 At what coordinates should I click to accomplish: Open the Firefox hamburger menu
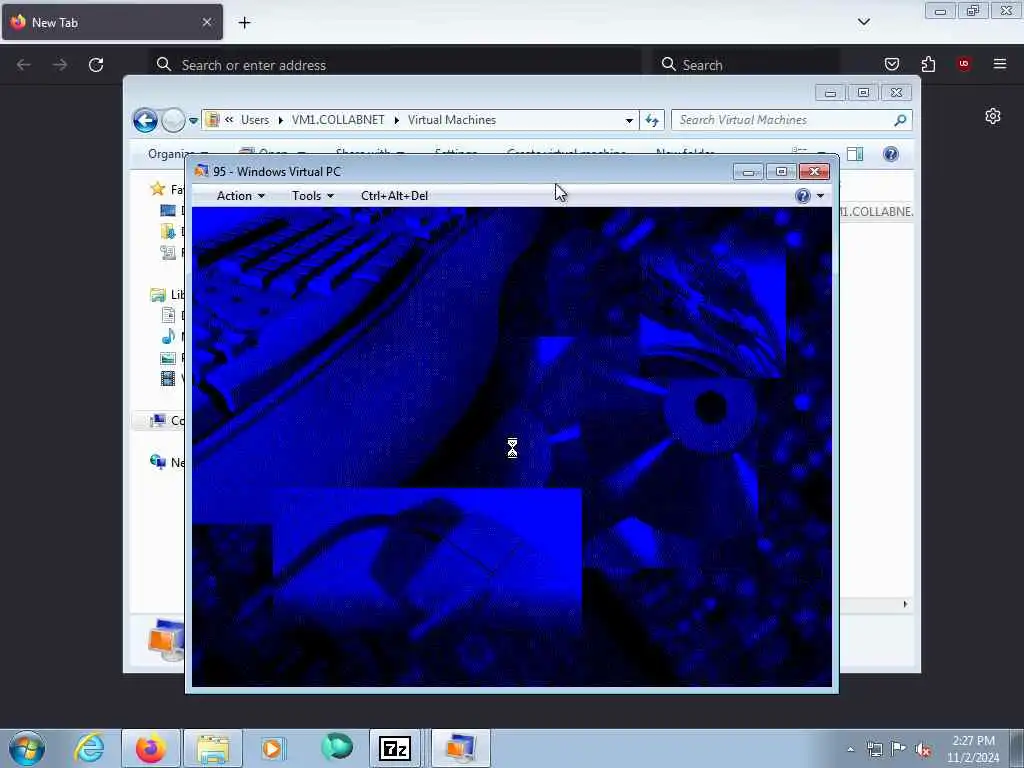(1000, 64)
